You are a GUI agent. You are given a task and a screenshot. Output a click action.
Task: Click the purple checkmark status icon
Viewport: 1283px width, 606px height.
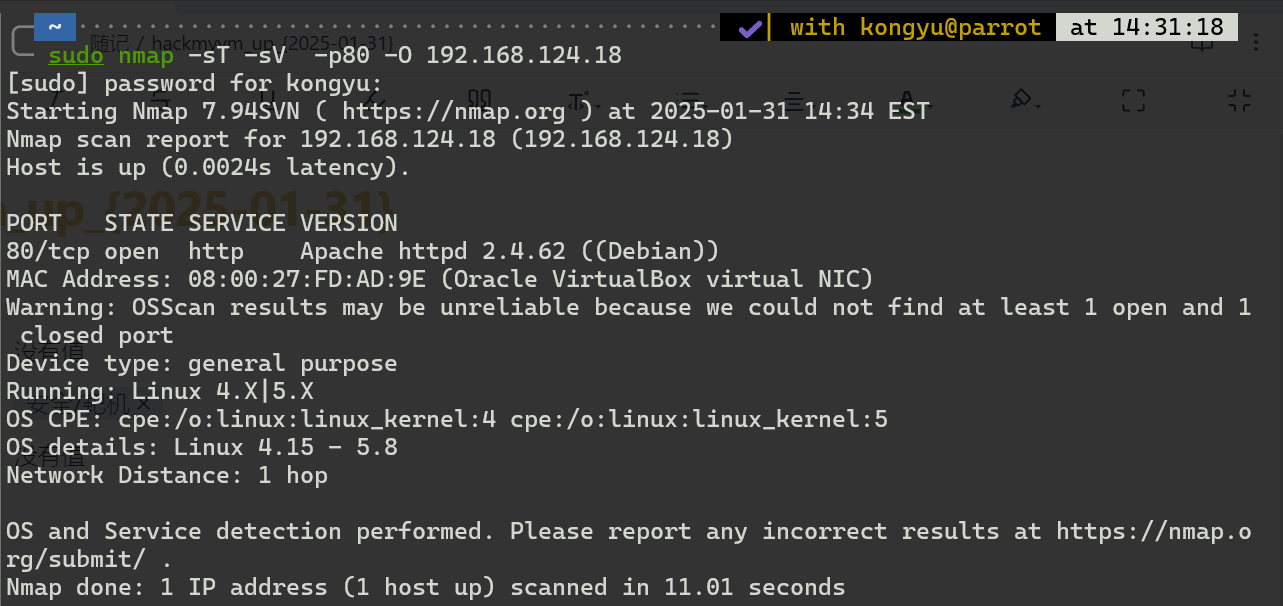(749, 28)
